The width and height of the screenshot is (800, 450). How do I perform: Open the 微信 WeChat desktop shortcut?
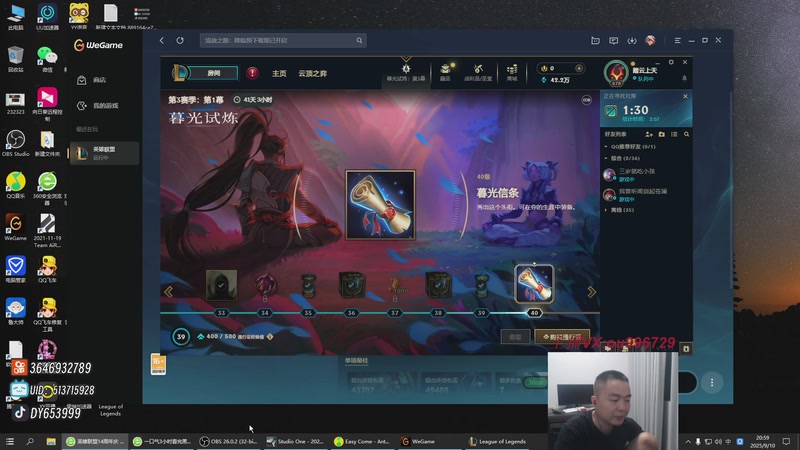click(x=47, y=59)
